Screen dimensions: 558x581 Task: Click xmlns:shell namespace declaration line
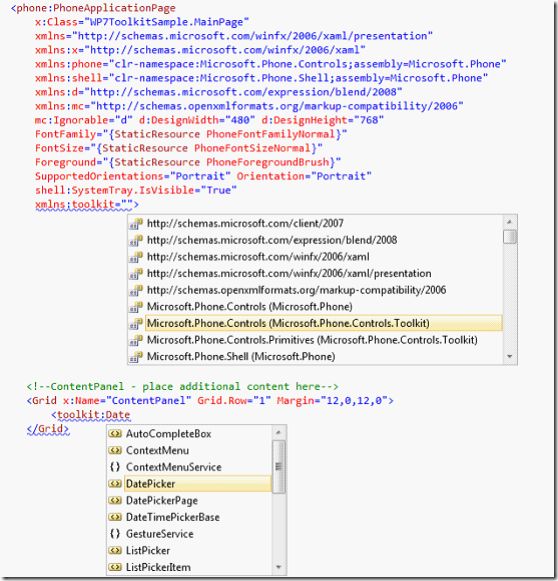(262, 78)
